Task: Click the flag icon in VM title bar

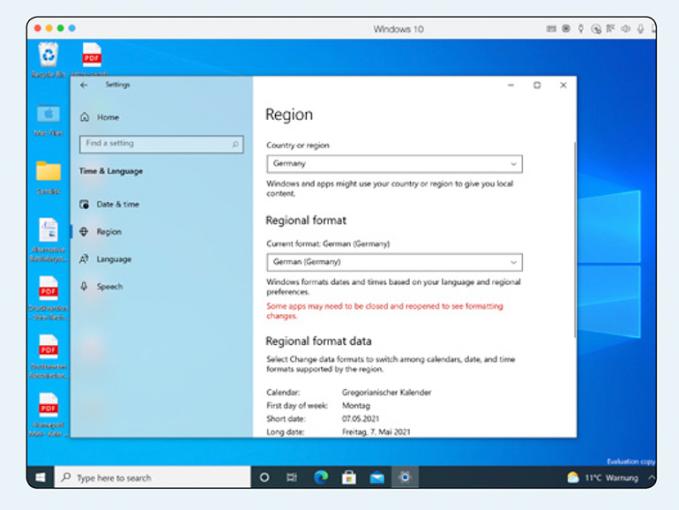Action: [x=611, y=29]
